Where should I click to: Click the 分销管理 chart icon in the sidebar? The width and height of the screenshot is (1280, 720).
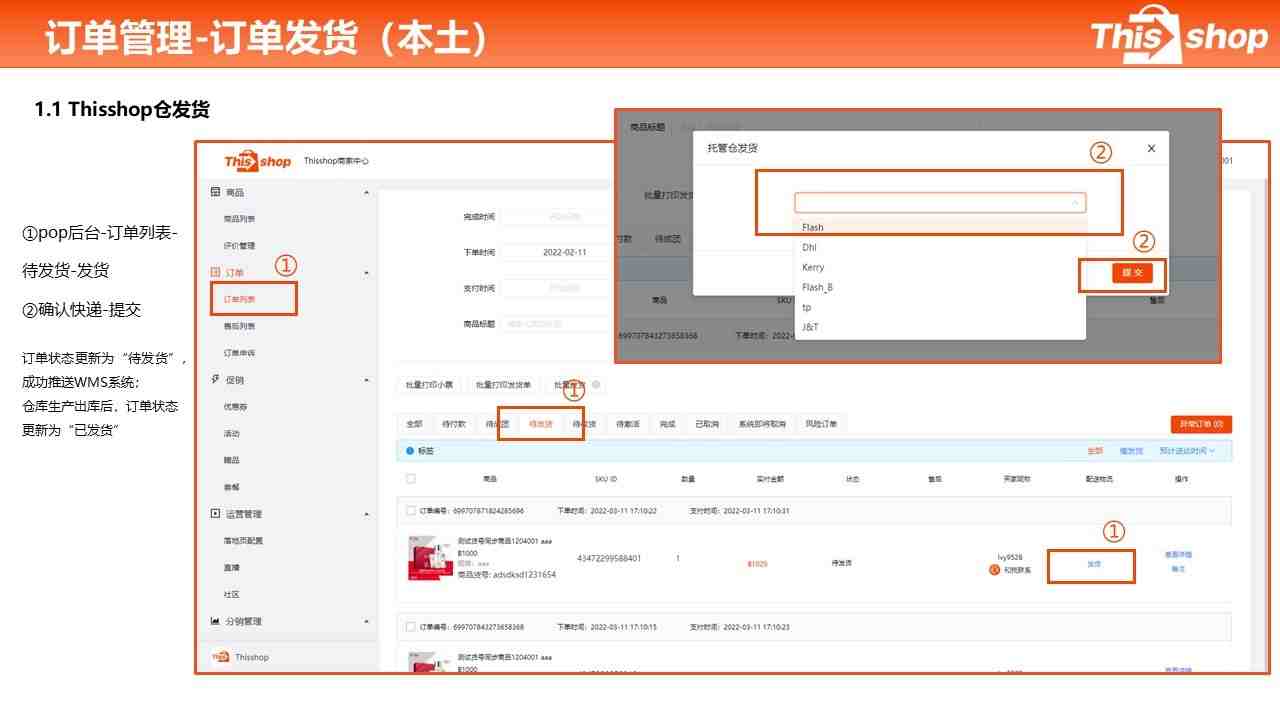pyautogui.click(x=215, y=621)
